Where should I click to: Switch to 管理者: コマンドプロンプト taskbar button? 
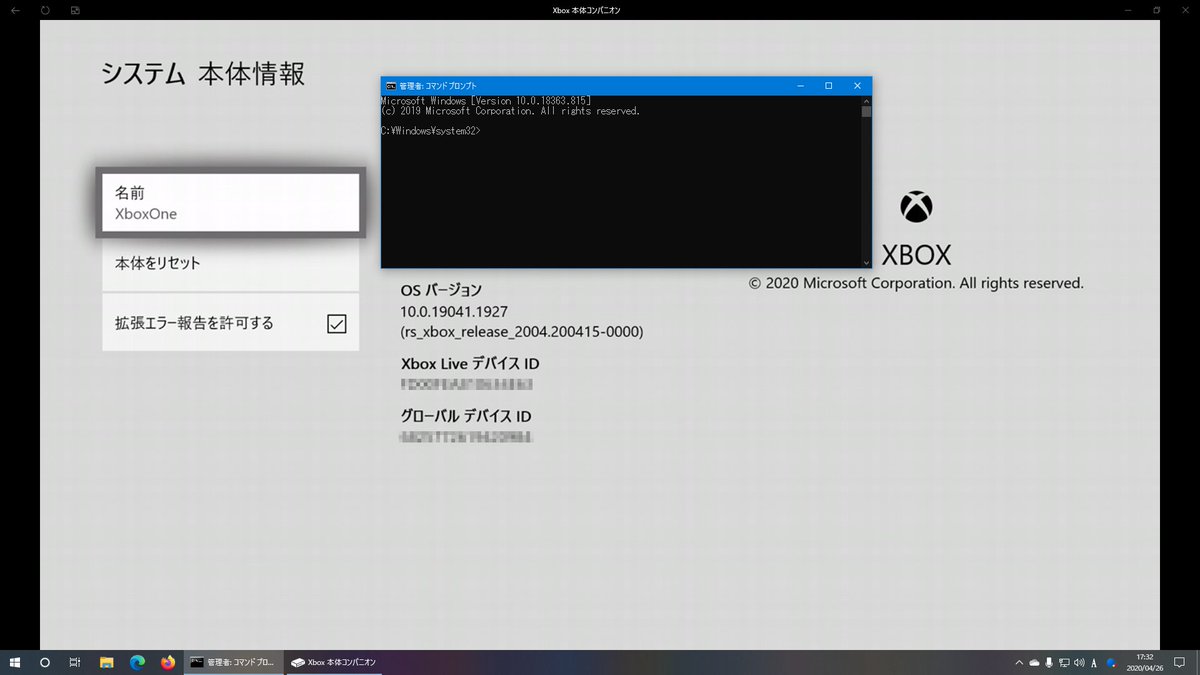tap(233, 662)
